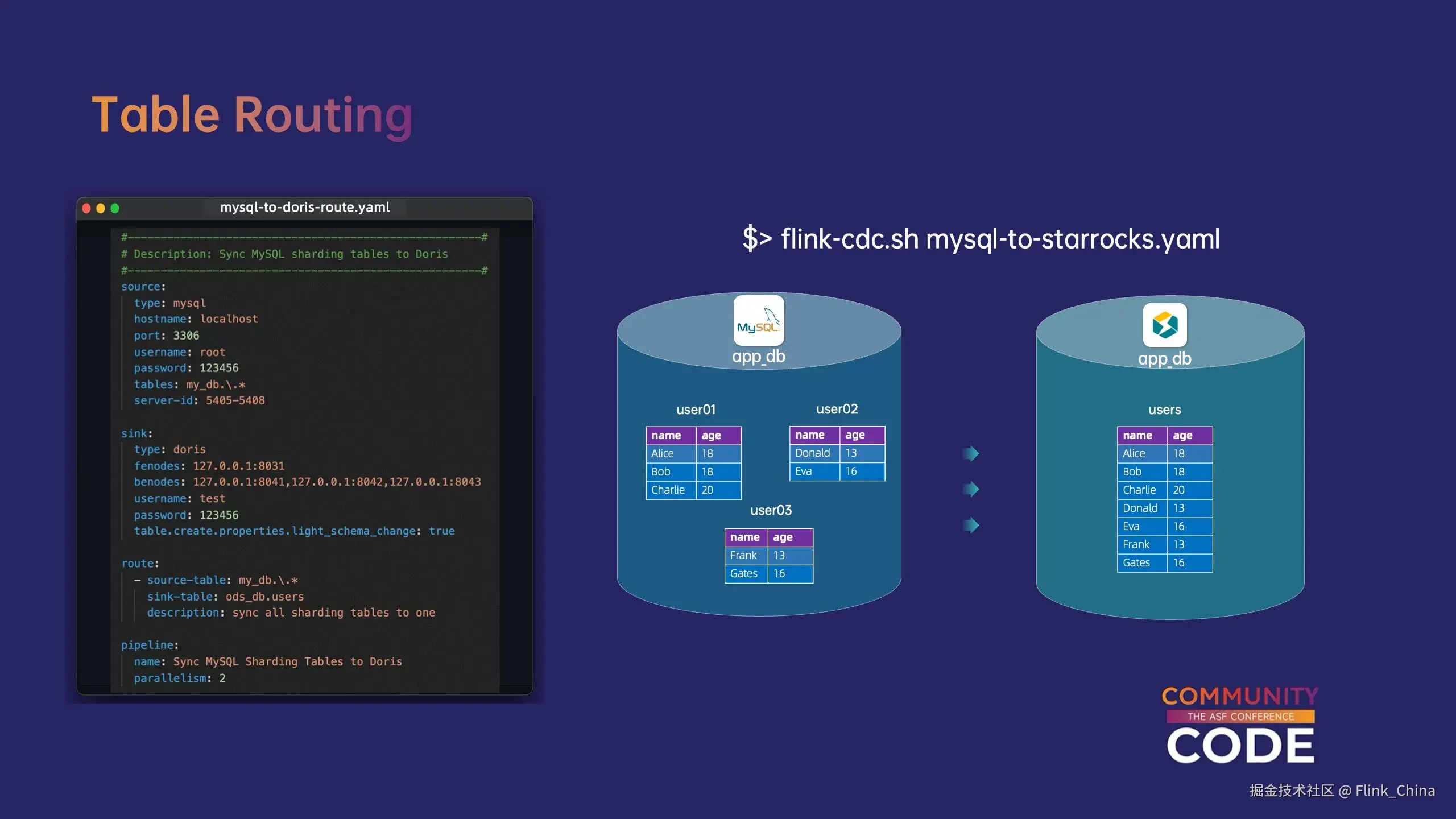Image resolution: width=1456 pixels, height=819 pixels.
Task: Click the user02 table label
Action: tap(837, 409)
